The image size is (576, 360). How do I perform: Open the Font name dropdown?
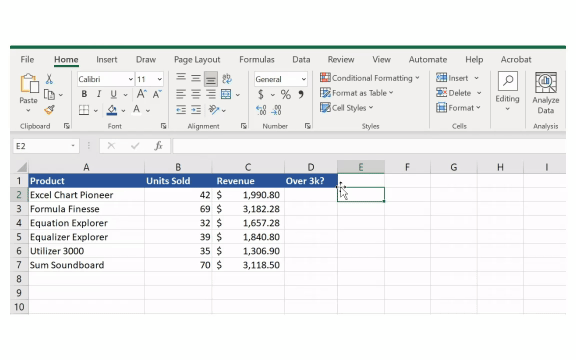(130, 79)
